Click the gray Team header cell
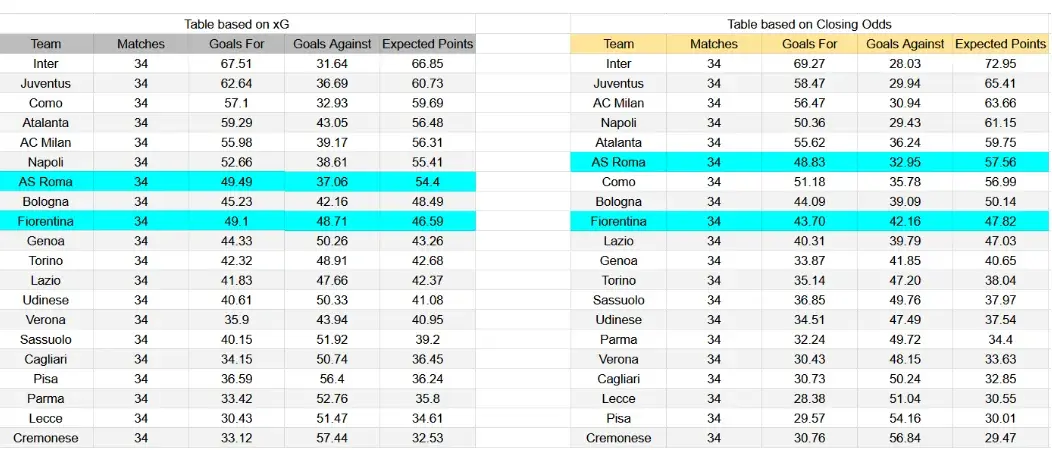This screenshot has width=1052, height=450. point(46,44)
